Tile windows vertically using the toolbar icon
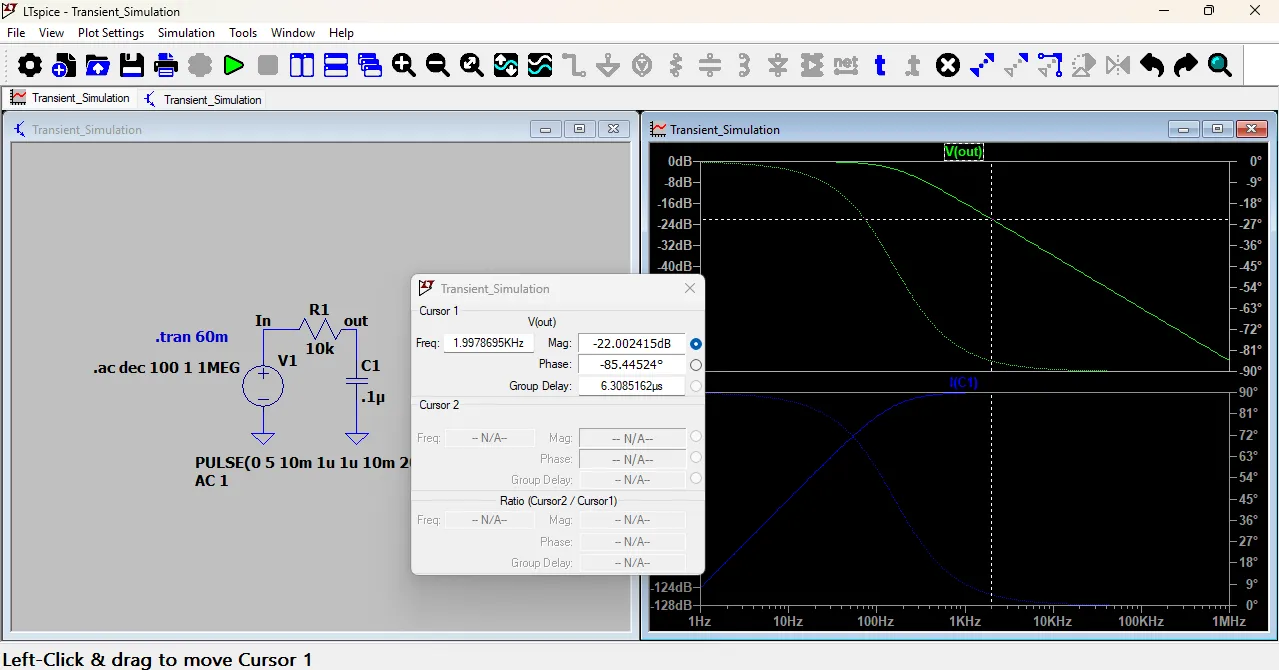The height and width of the screenshot is (670, 1279). [302, 66]
